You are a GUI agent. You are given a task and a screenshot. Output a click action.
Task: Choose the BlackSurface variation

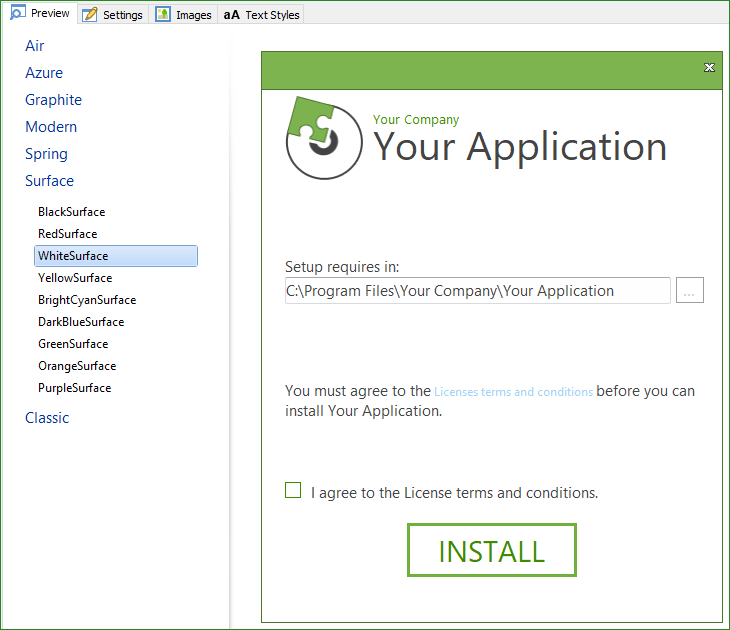[72, 212]
